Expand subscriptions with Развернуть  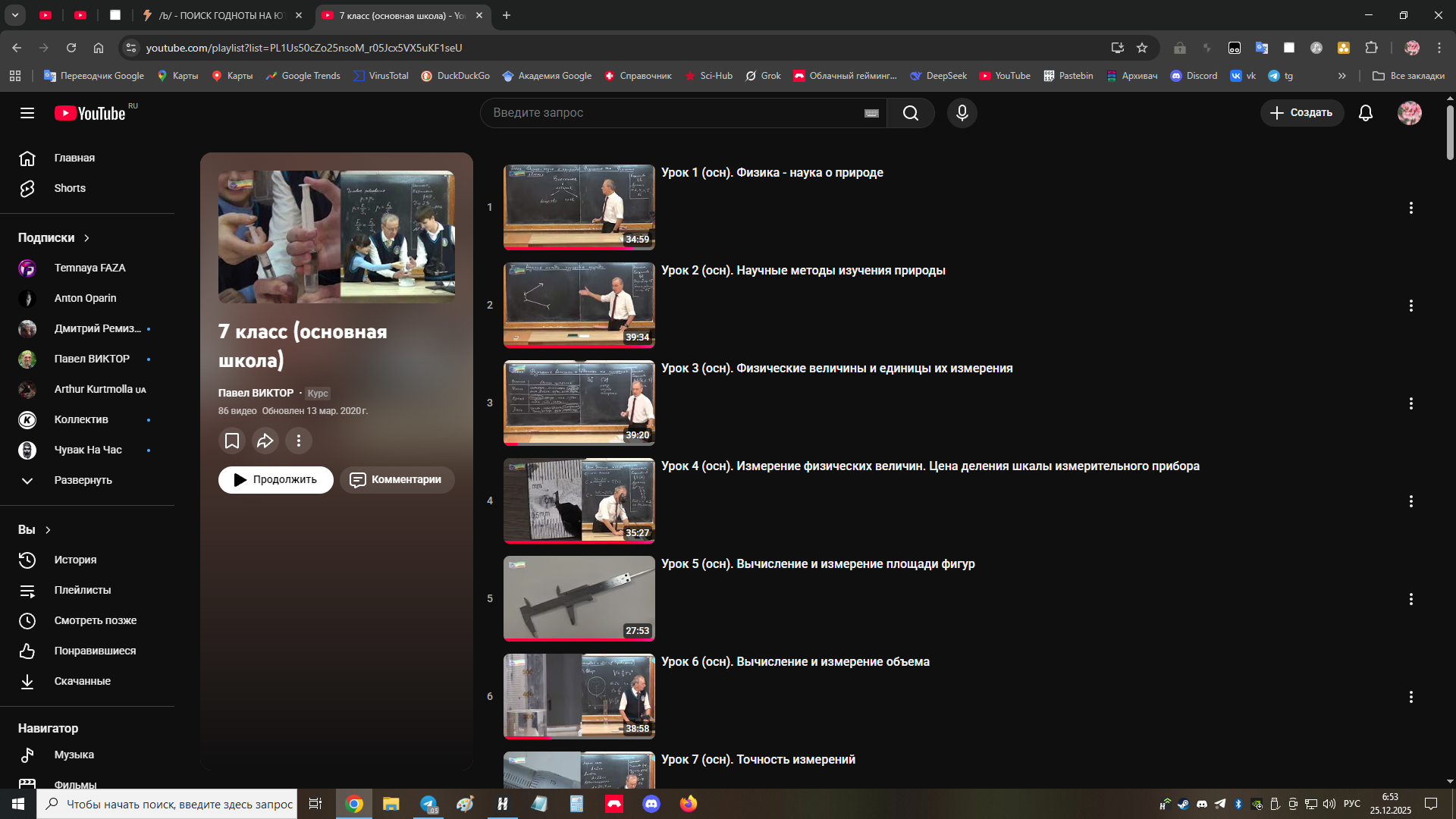pos(83,480)
